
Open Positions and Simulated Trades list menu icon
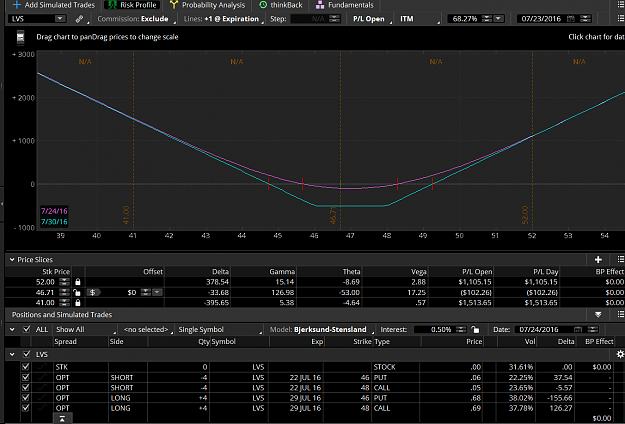click(621, 314)
